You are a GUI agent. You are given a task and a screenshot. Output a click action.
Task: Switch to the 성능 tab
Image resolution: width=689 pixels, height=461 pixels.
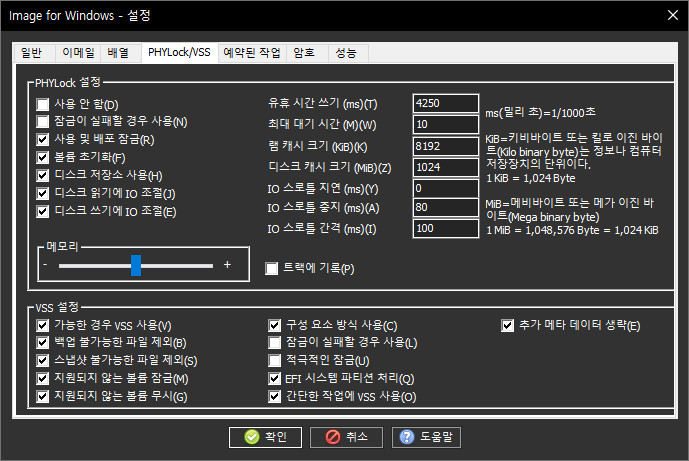348,53
